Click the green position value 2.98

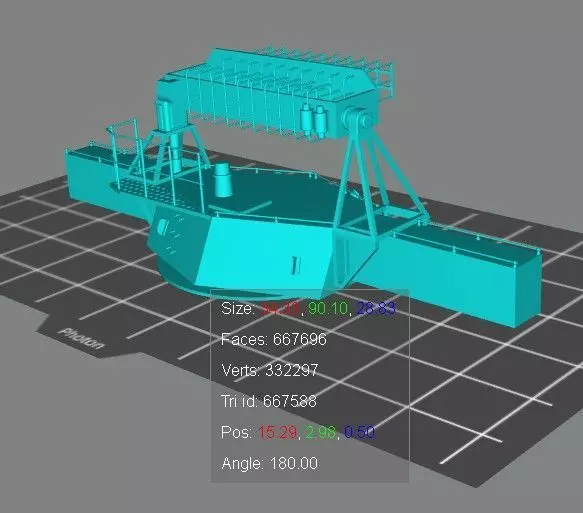(x=321, y=432)
